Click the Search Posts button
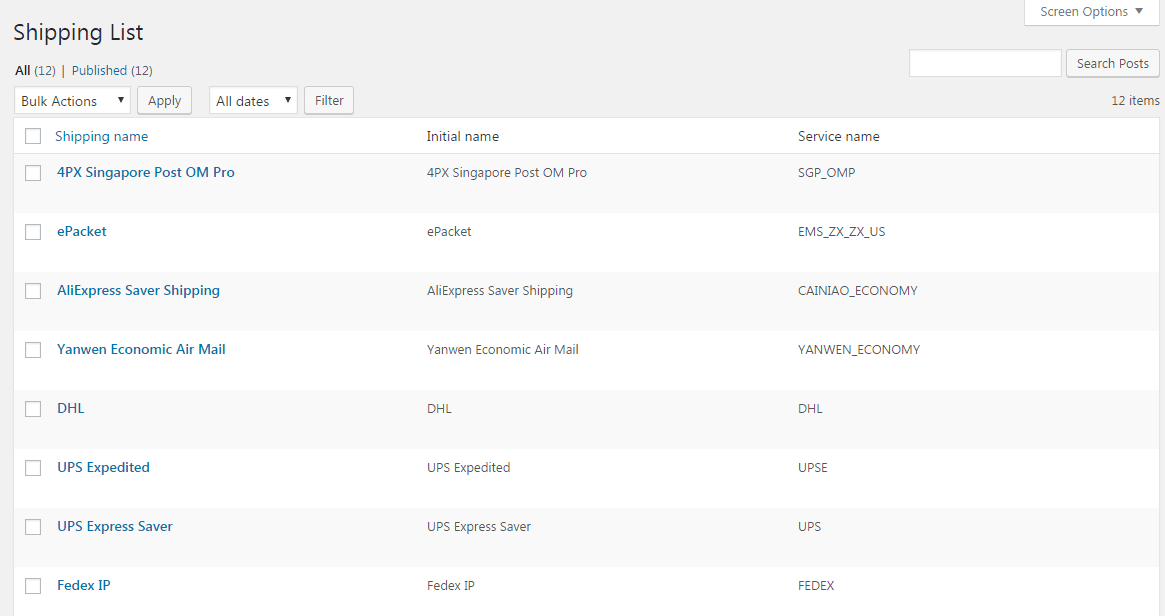The width and height of the screenshot is (1165, 616). point(1112,63)
